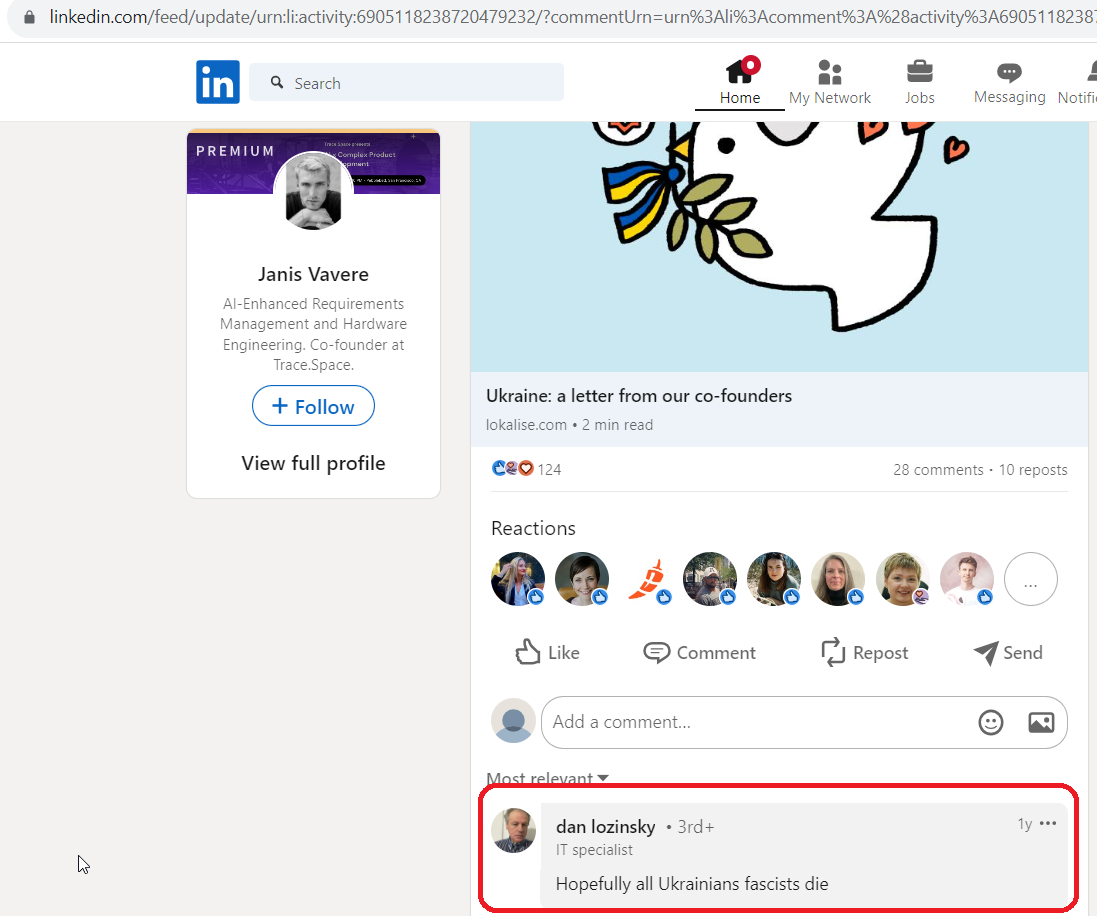Click the browser address bar lock icon
The width and height of the screenshot is (1097, 916).
point(29,17)
